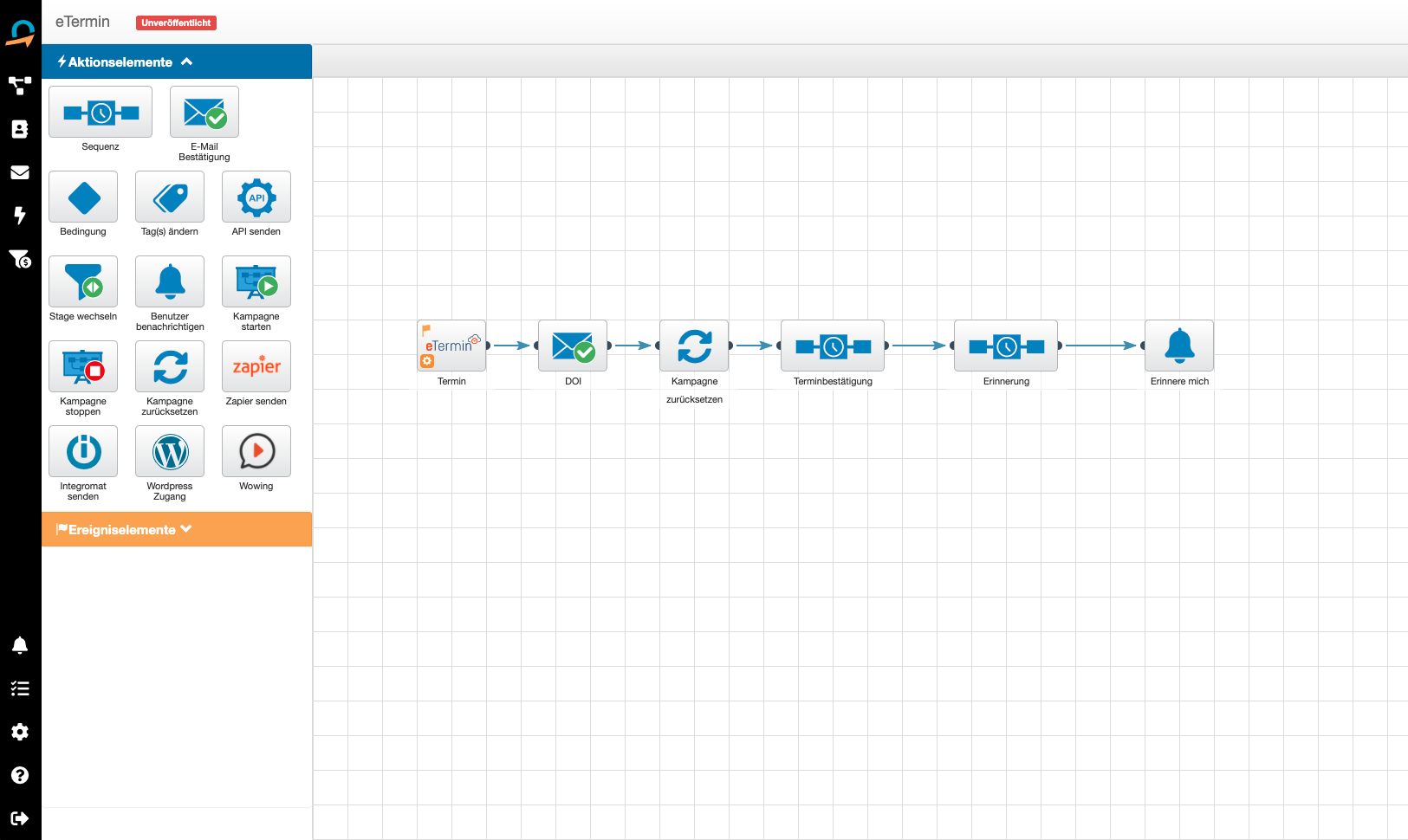Open settings gear in left sidebar
This screenshot has width=1408, height=840.
(20, 732)
